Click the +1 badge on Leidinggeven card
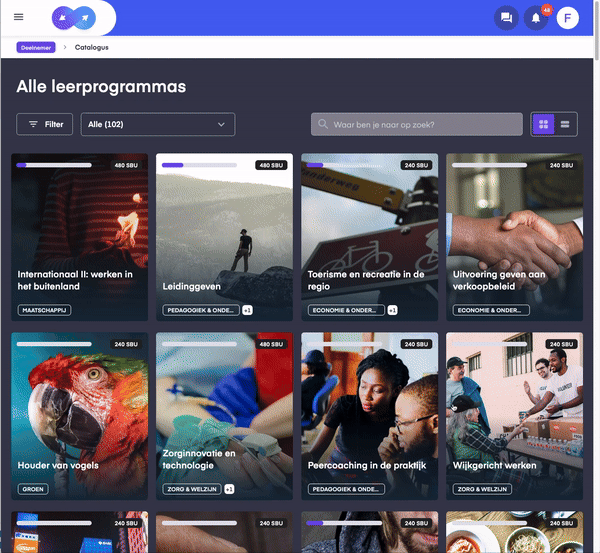This screenshot has width=600, height=553. click(x=248, y=310)
